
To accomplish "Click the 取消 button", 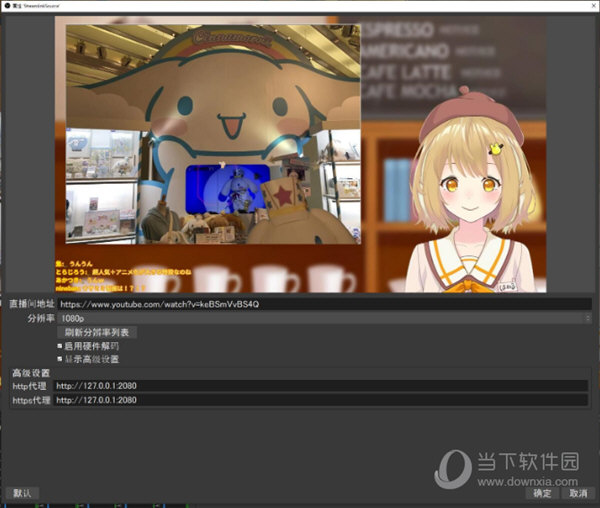I will pyautogui.click(x=578, y=493).
